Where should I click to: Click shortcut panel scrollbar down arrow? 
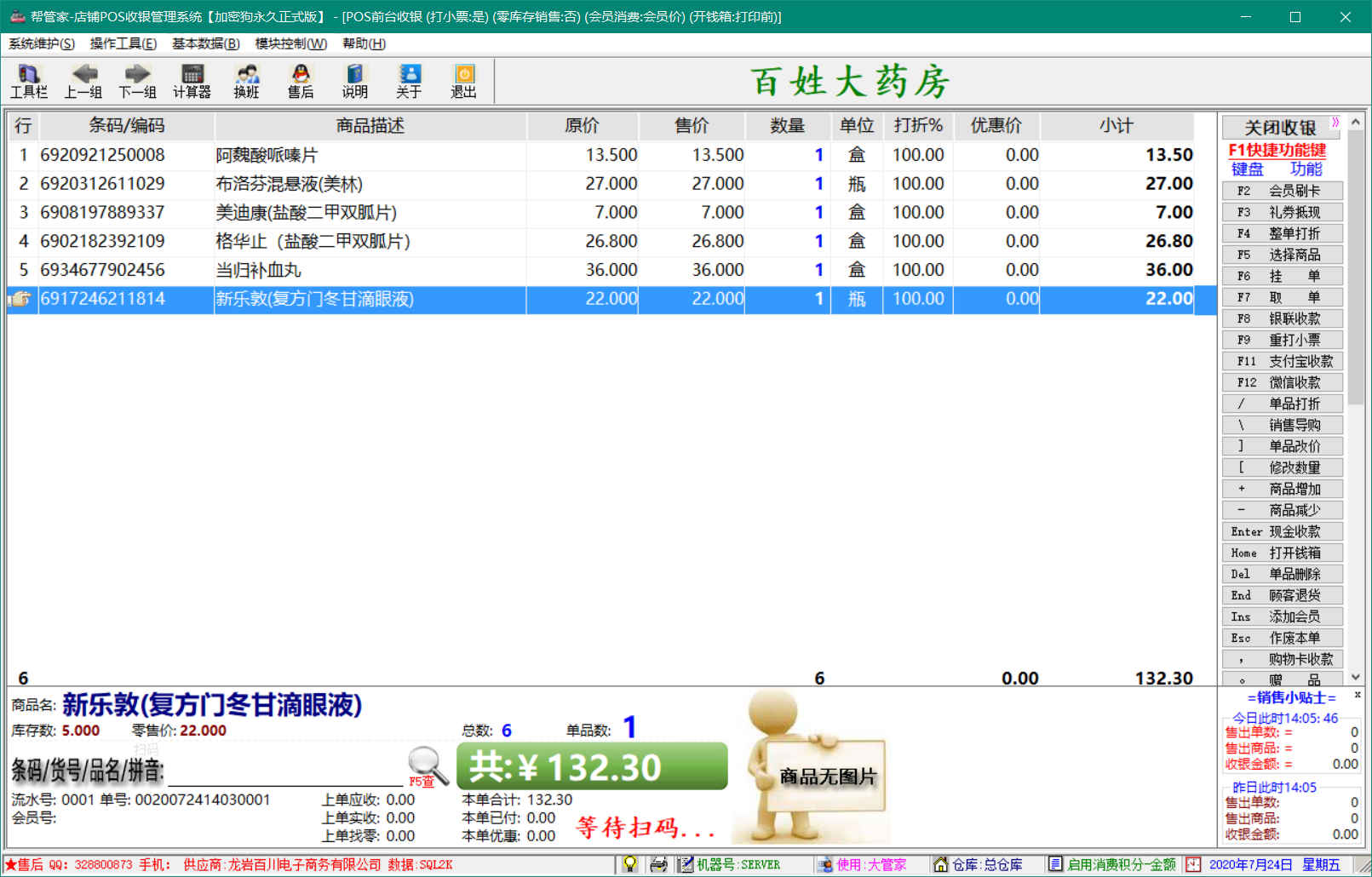[1356, 678]
